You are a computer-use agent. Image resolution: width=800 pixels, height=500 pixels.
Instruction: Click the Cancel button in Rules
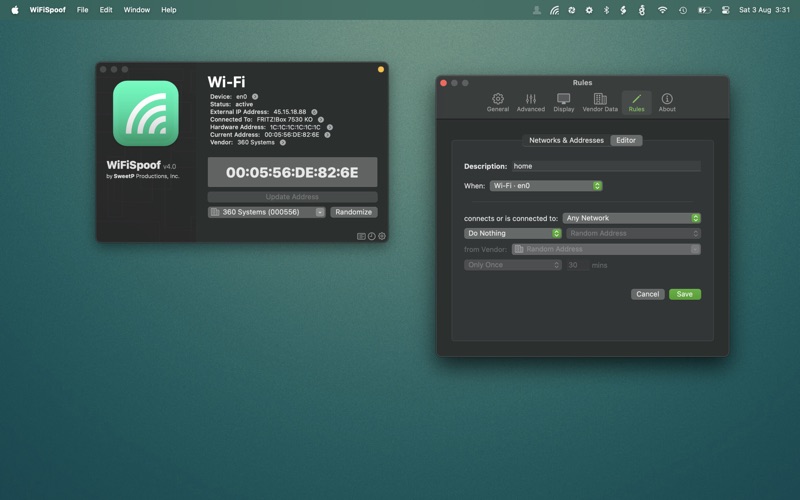pos(647,294)
